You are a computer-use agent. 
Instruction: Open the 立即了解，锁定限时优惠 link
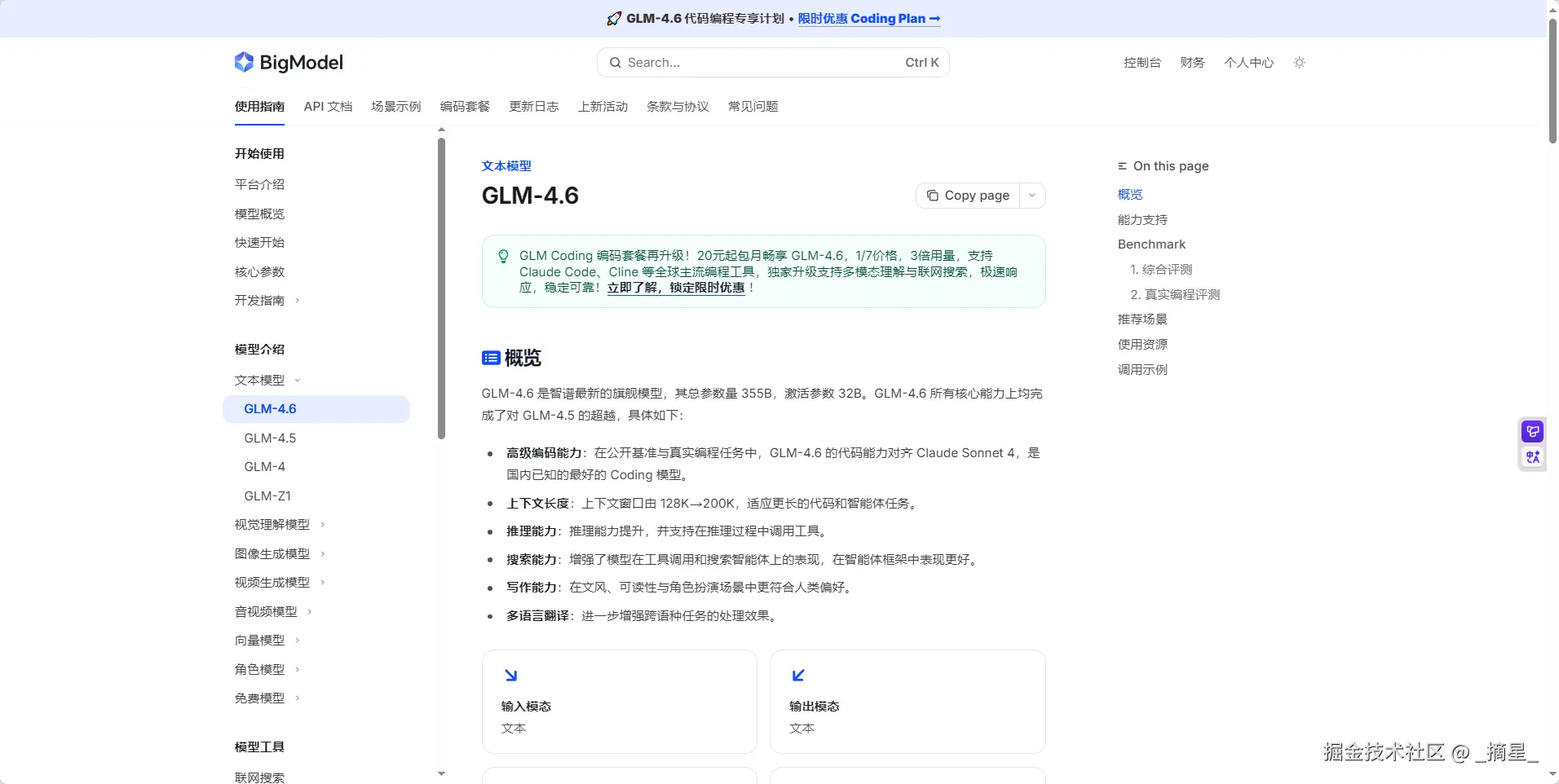click(x=676, y=288)
